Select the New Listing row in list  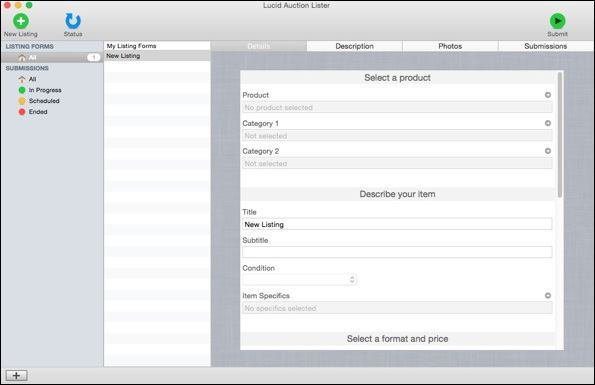[x=157, y=56]
